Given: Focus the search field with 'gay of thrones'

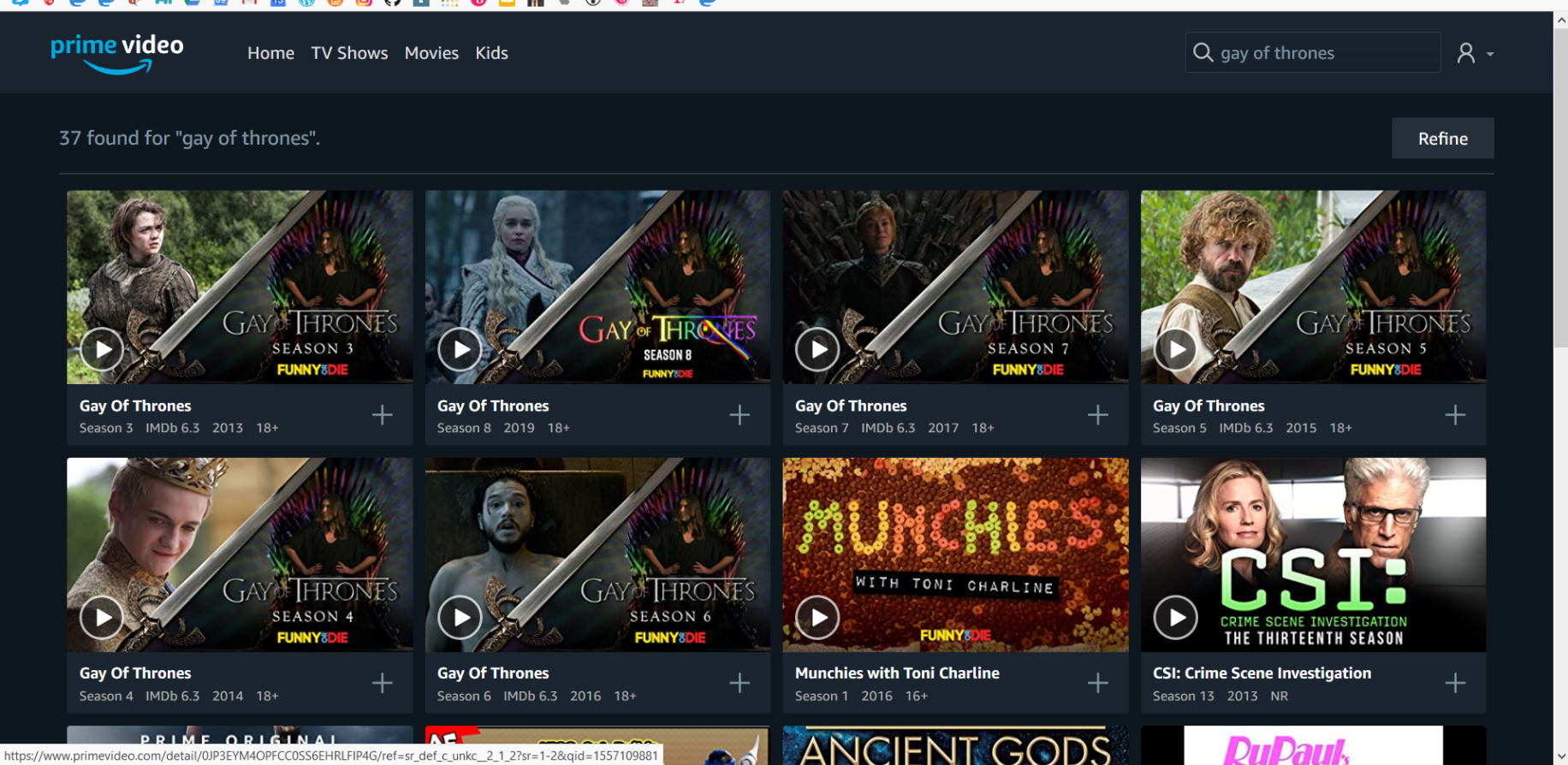Looking at the screenshot, I should click(x=1313, y=52).
